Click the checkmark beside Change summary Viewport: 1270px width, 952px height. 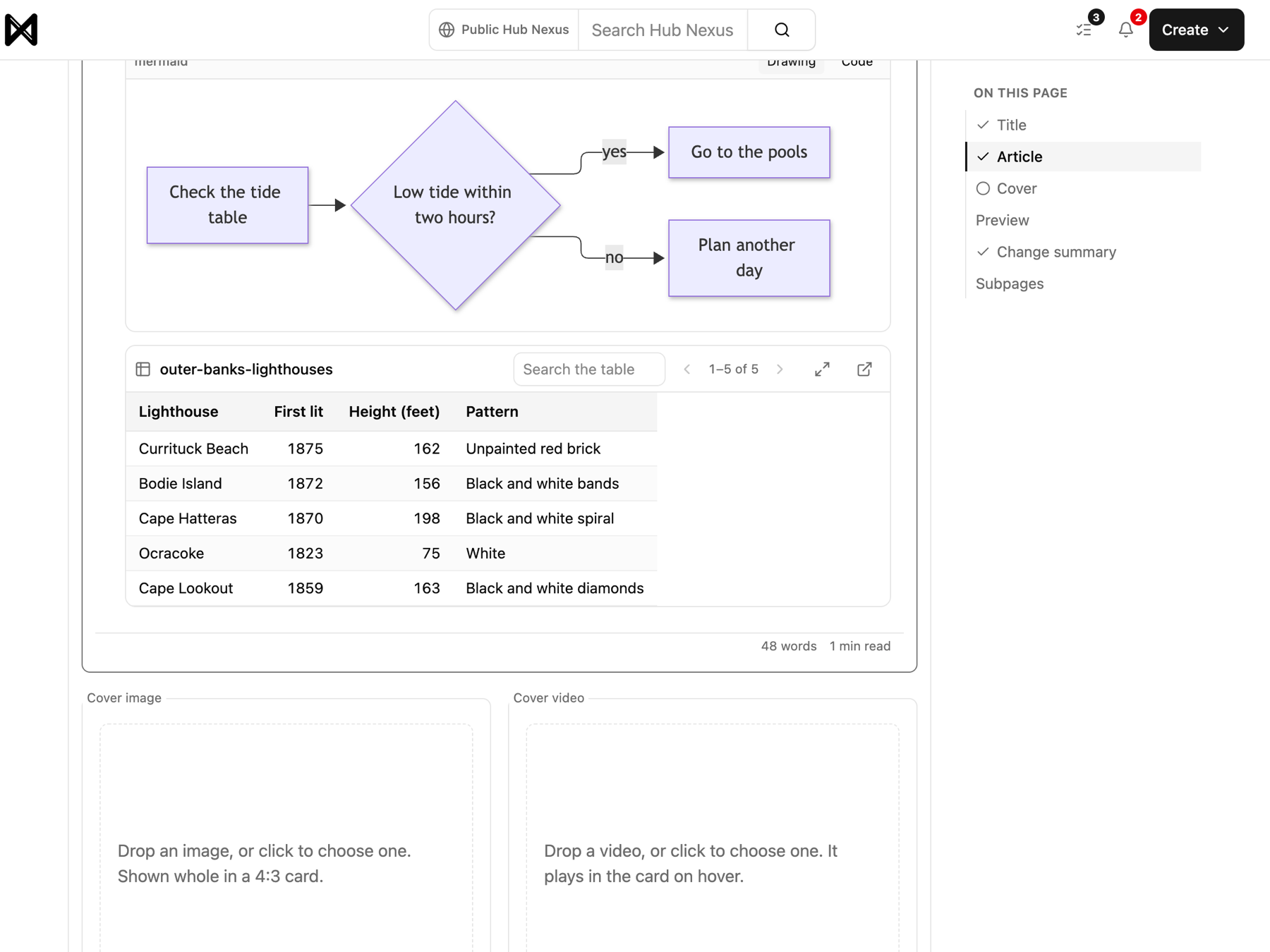click(x=983, y=252)
